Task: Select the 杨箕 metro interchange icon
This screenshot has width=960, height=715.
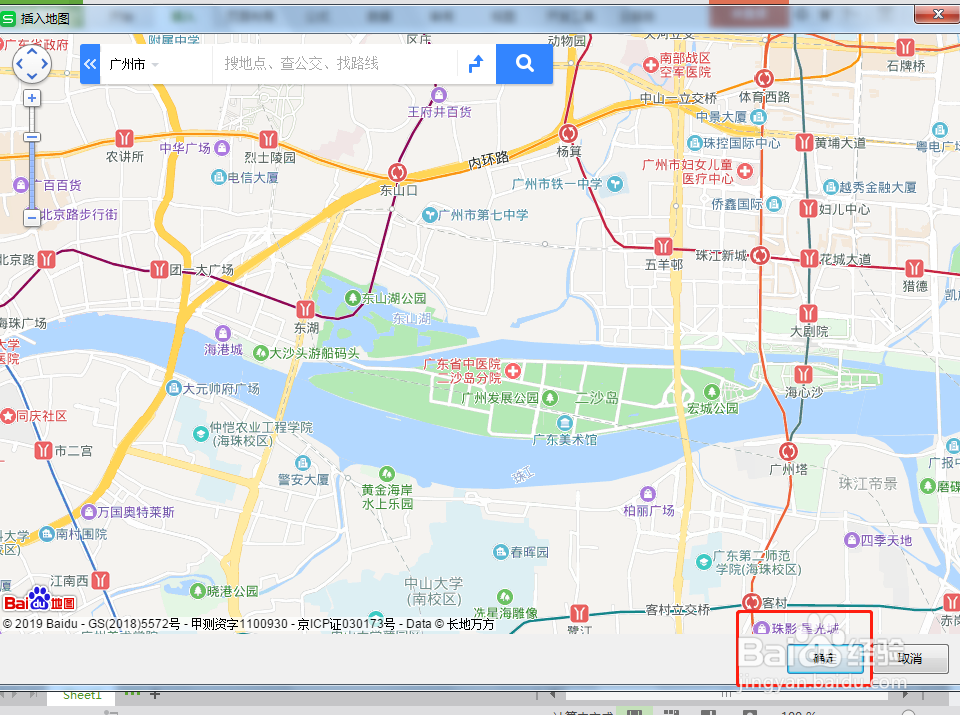Action: [x=568, y=133]
